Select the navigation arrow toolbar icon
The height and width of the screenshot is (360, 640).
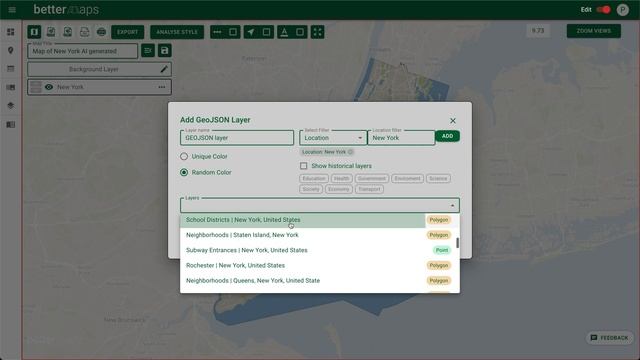[x=251, y=32]
